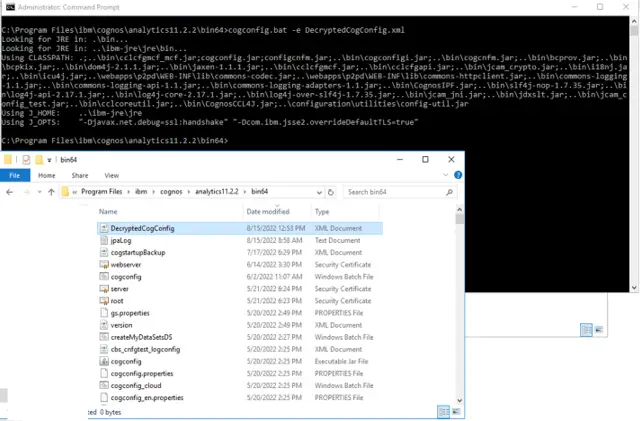Click the webserver certificate icon
This screenshot has width=640, height=421.
104,265
